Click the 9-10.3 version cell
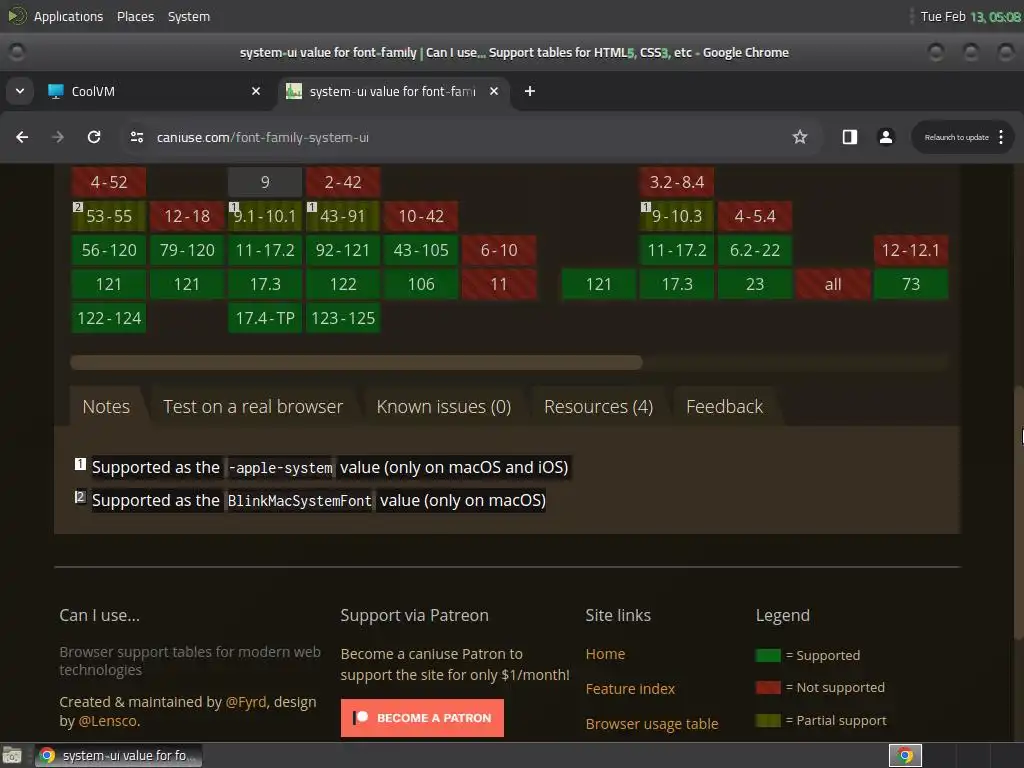The height and width of the screenshot is (768, 1024). pyautogui.click(x=677, y=216)
